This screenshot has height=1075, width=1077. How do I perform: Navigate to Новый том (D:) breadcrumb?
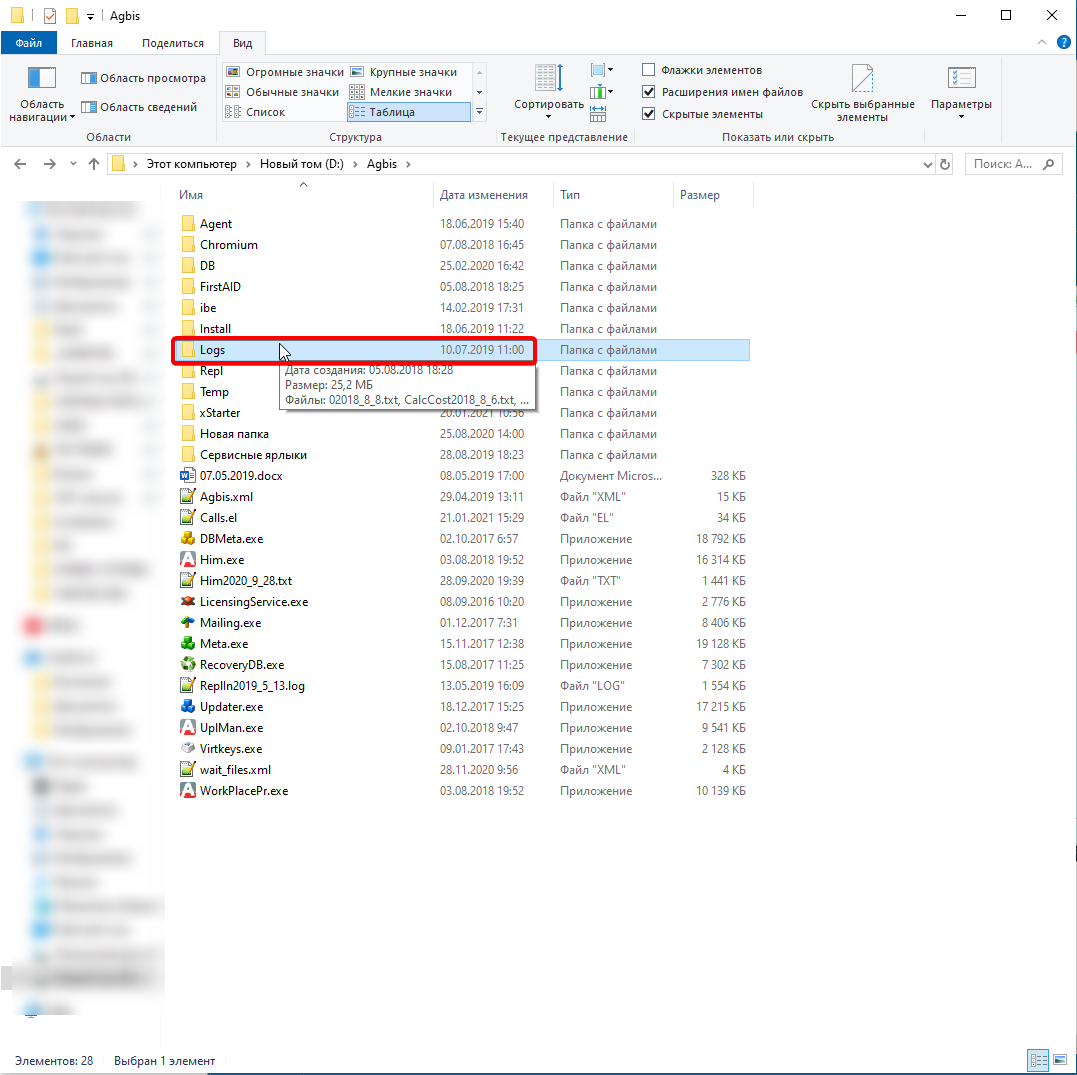point(302,164)
